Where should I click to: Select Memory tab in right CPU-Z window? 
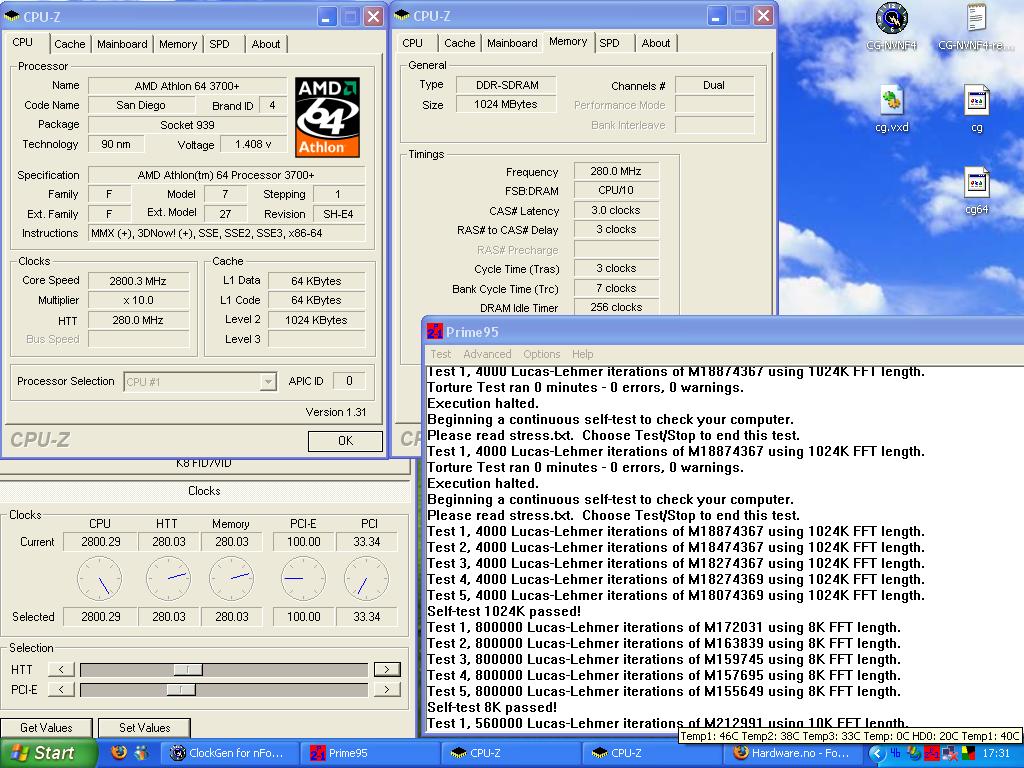tap(568, 41)
